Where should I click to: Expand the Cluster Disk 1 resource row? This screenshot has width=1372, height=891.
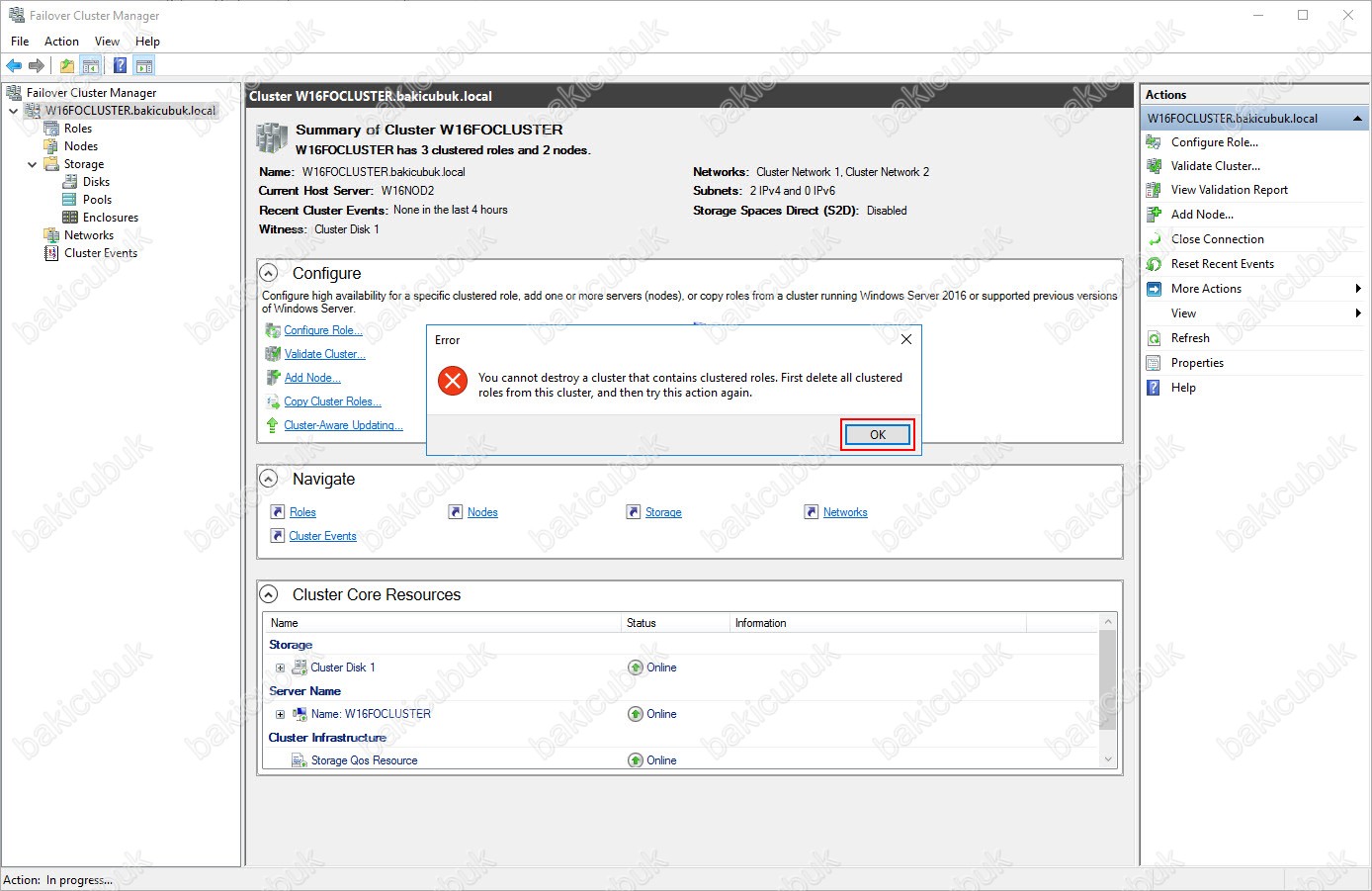tap(280, 668)
